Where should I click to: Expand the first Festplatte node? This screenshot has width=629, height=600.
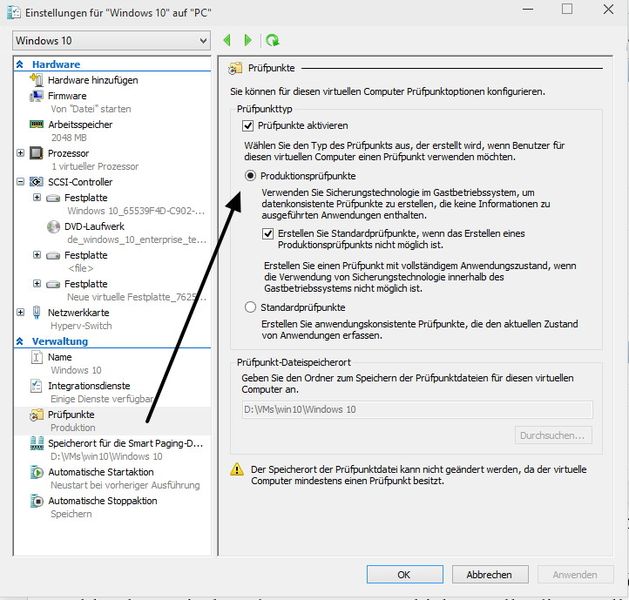pos(37,197)
